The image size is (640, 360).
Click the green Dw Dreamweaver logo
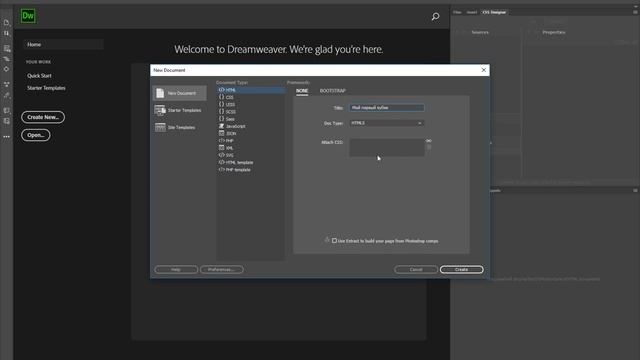[28, 16]
